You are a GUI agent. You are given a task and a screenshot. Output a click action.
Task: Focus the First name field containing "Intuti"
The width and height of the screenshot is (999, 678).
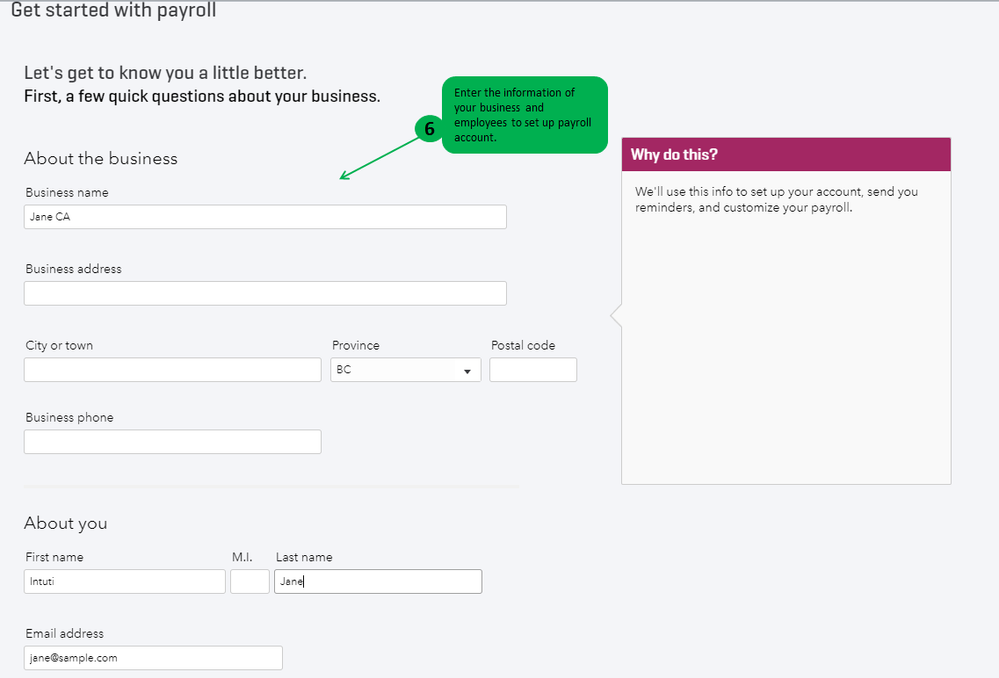[125, 581]
